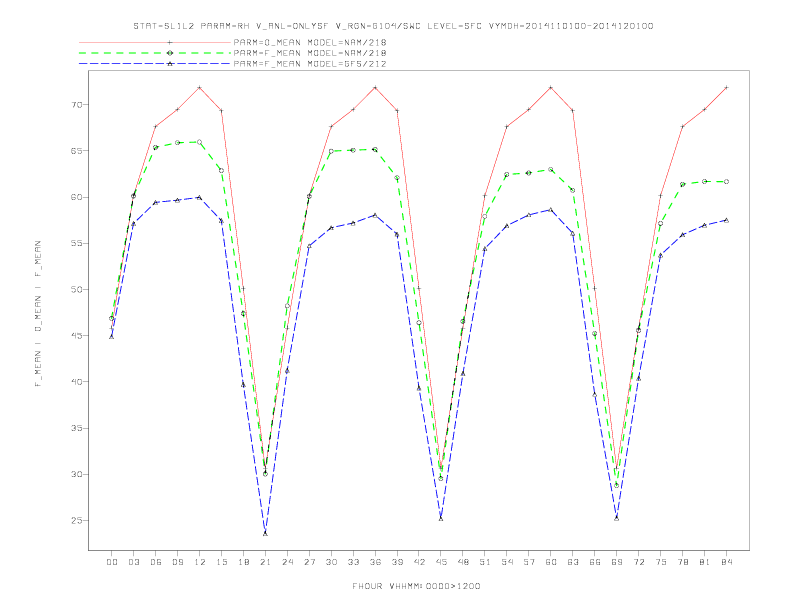The width and height of the screenshot is (792, 612).
Task: Click the plus marker in the red legend line
Action: (x=170, y=42)
